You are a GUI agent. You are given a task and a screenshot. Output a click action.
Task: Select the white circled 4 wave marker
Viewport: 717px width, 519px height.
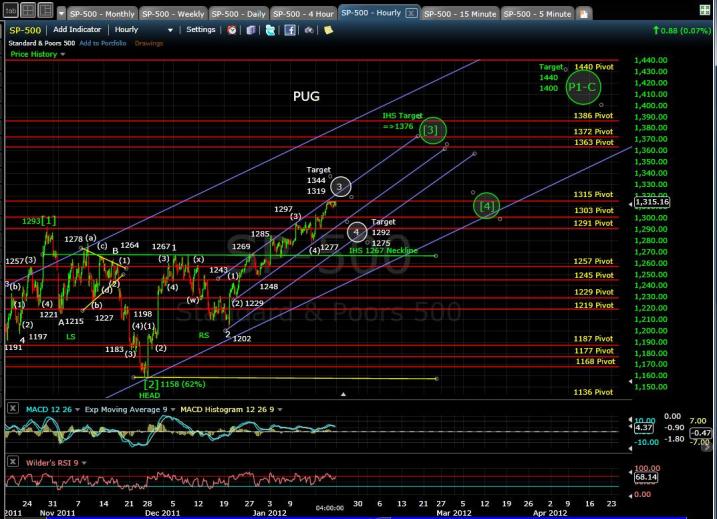[357, 232]
